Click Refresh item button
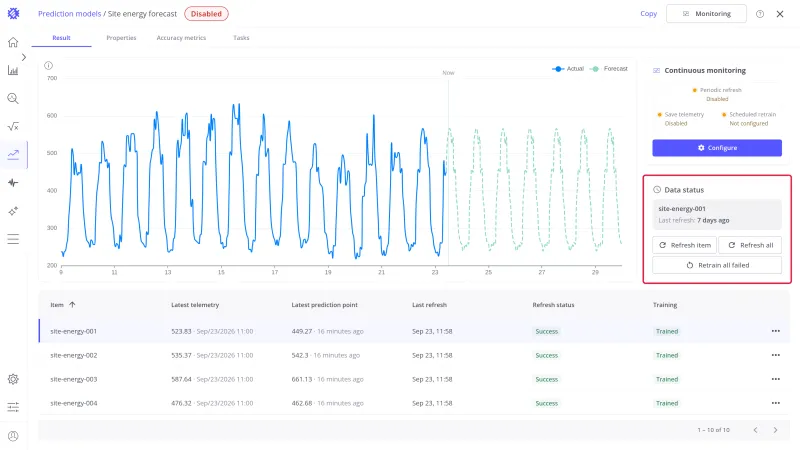 [685, 245]
